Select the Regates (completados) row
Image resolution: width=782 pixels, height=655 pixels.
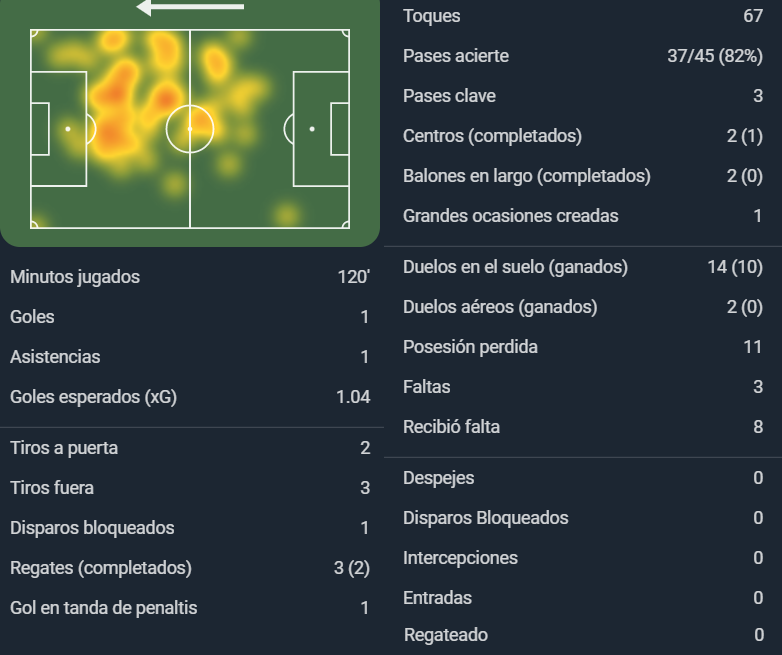[x=190, y=568]
